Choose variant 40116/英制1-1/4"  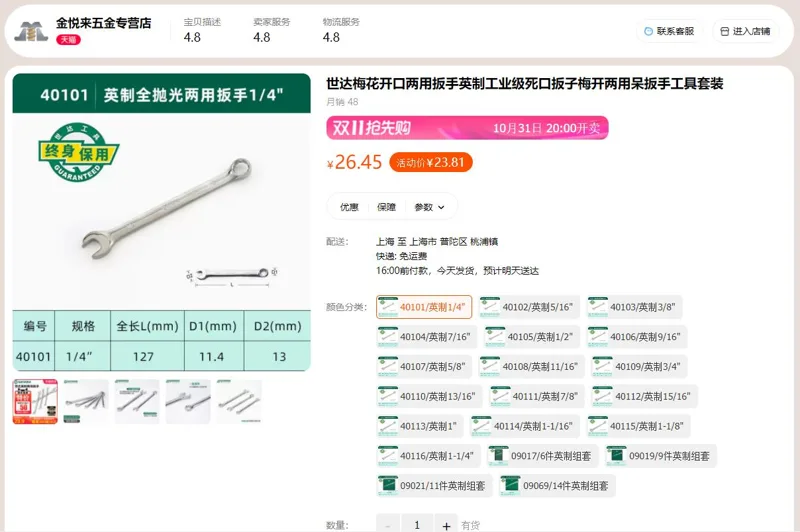[428, 455]
